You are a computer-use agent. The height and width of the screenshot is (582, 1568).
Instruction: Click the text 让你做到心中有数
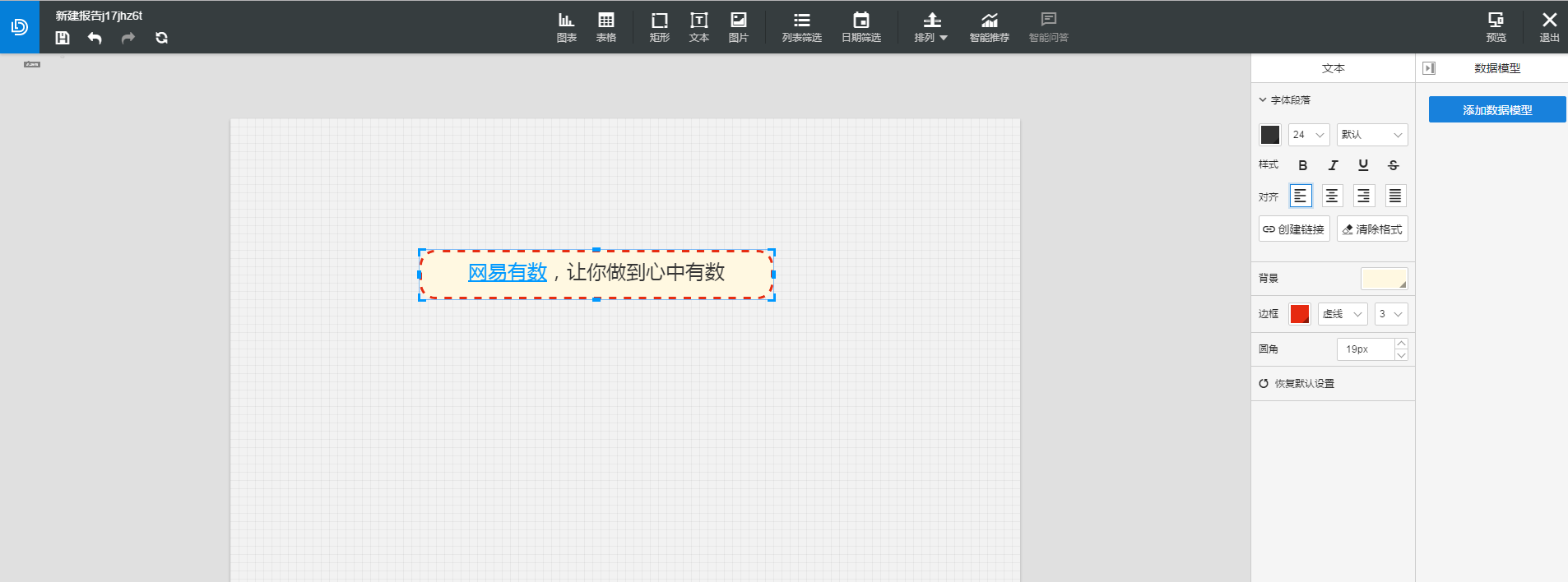click(x=646, y=273)
